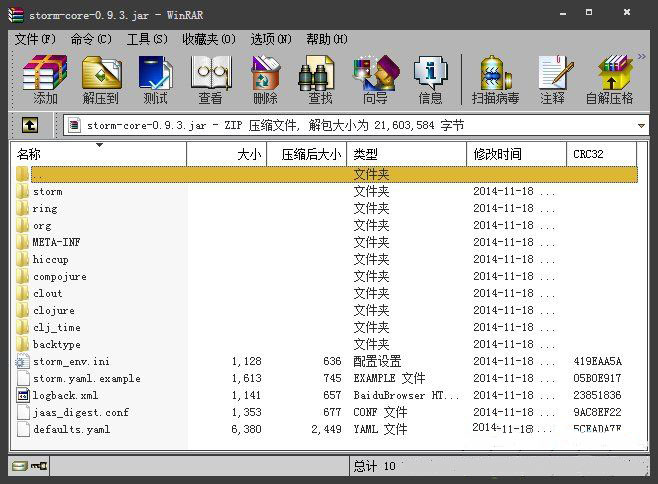Click CRC value 419EAA5A

598,361
